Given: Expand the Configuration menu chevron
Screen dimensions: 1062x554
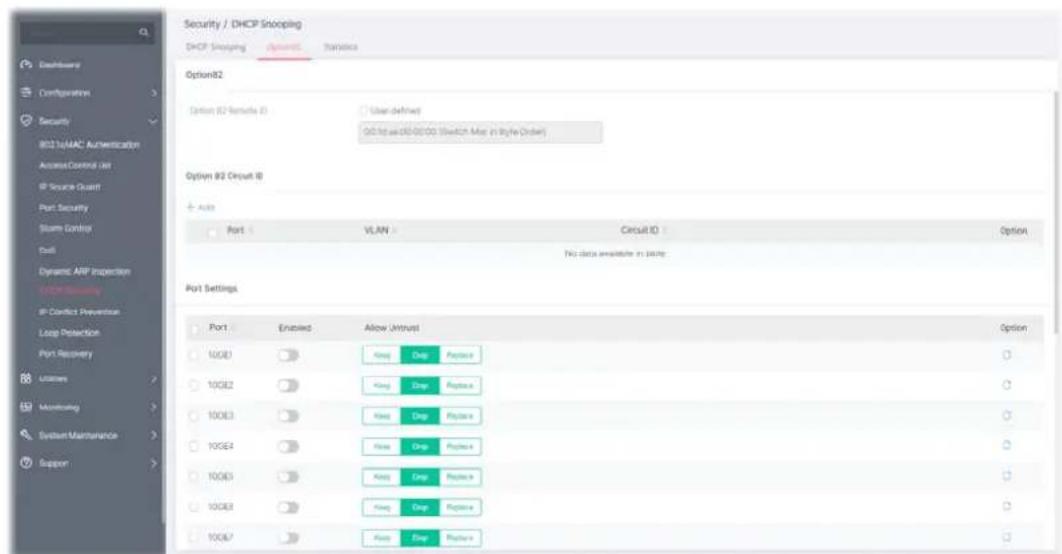Looking at the screenshot, I should [154, 93].
